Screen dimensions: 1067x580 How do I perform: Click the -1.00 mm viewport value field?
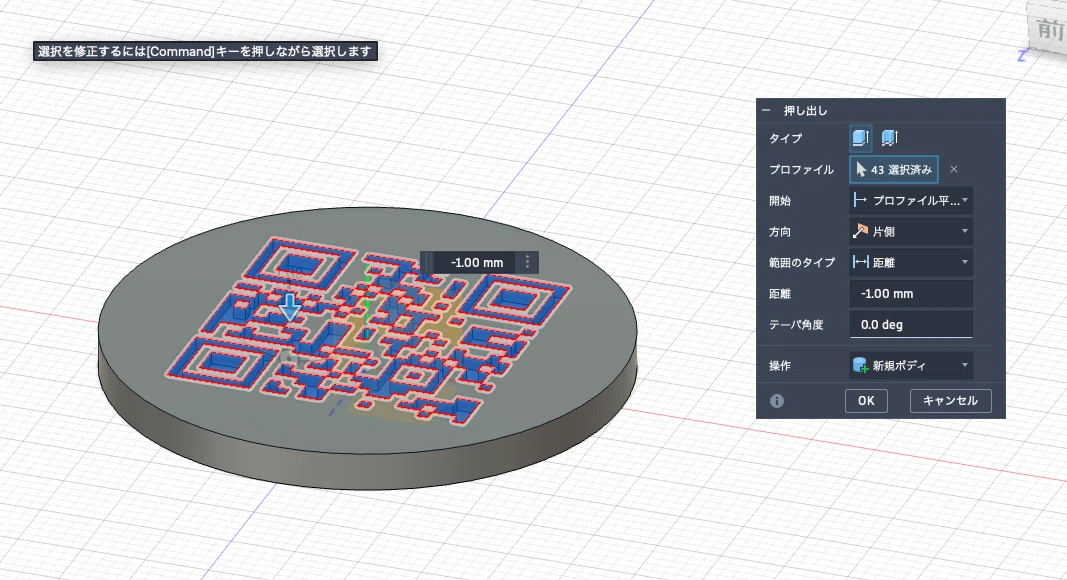tap(476, 263)
